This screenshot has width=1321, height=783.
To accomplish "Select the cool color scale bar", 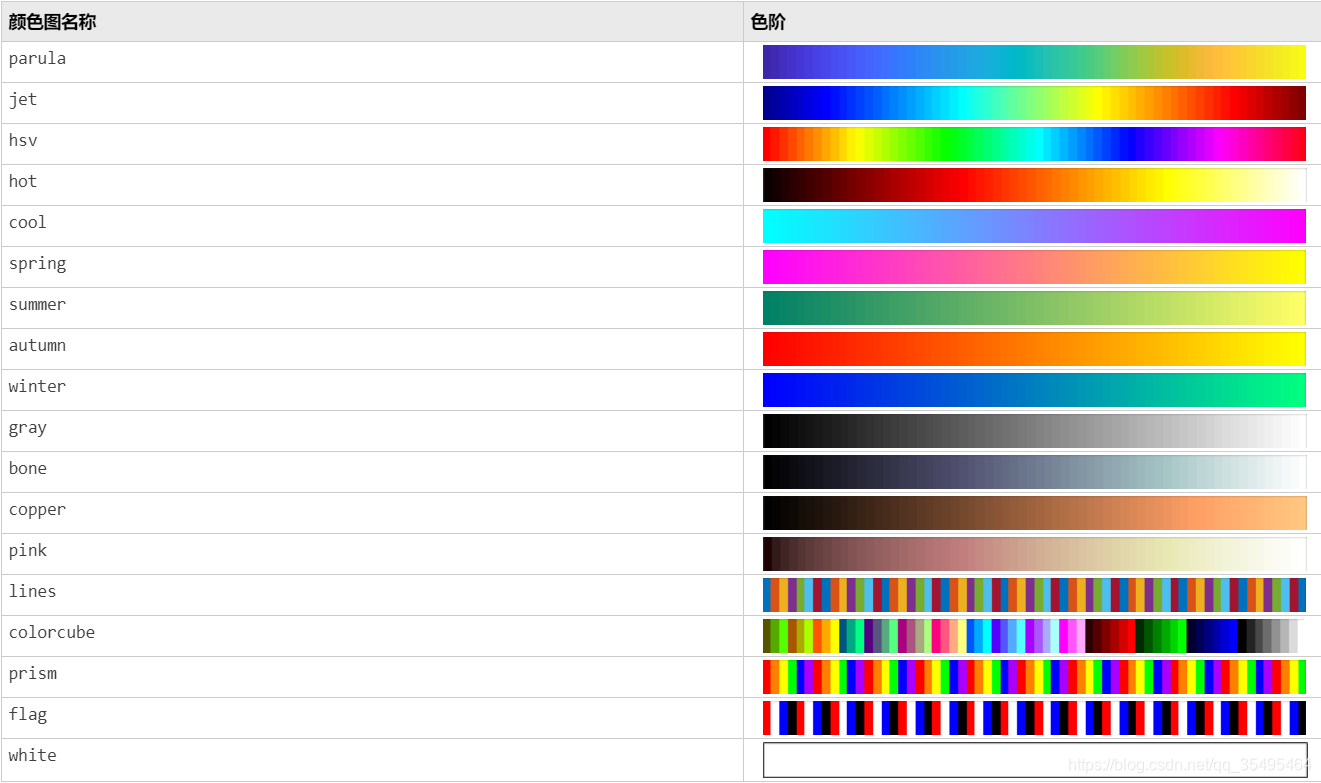I will coord(1034,226).
